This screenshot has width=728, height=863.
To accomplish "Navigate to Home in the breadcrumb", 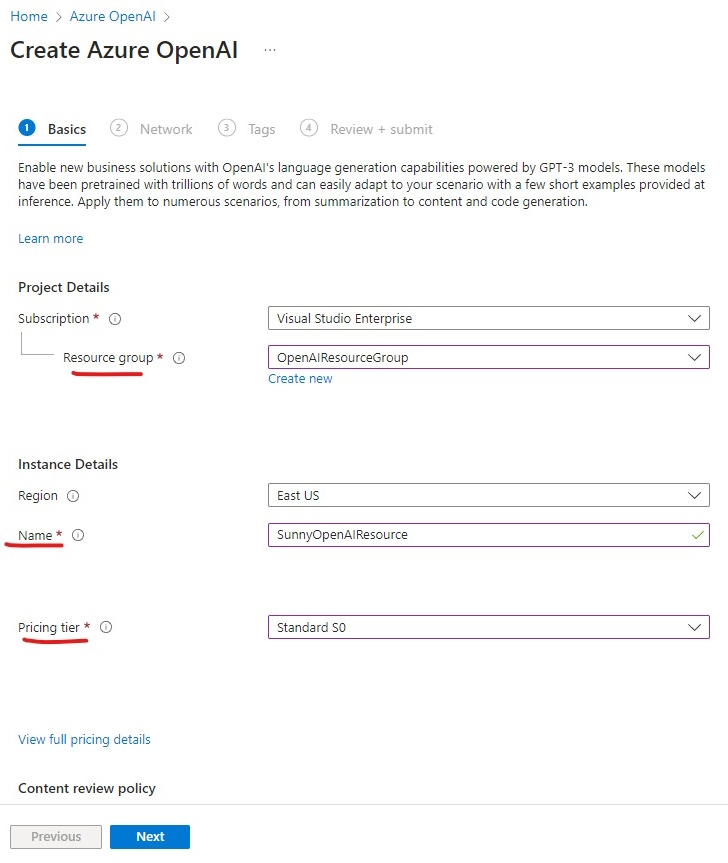I will [x=29, y=17].
